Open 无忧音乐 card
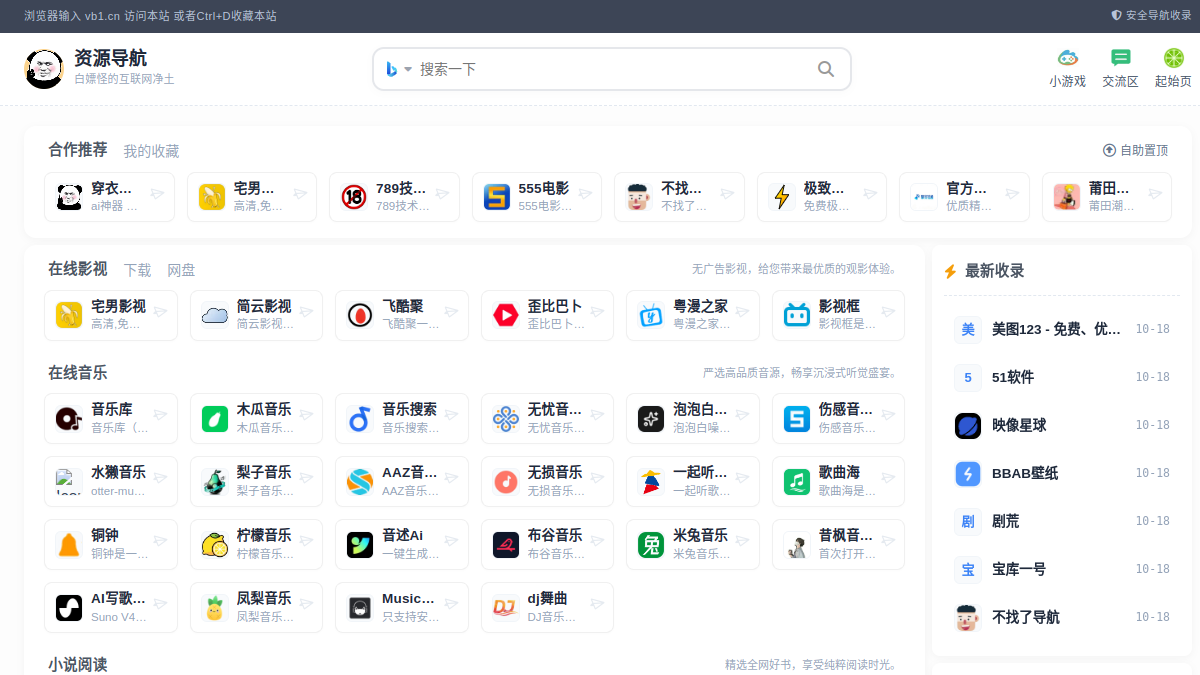 click(547, 418)
